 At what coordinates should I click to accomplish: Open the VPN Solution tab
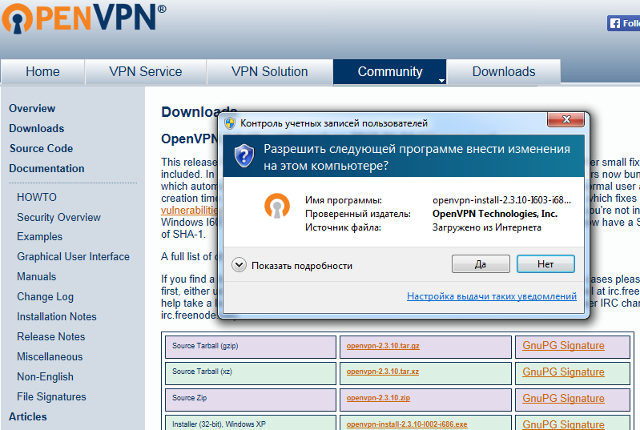[x=269, y=72]
